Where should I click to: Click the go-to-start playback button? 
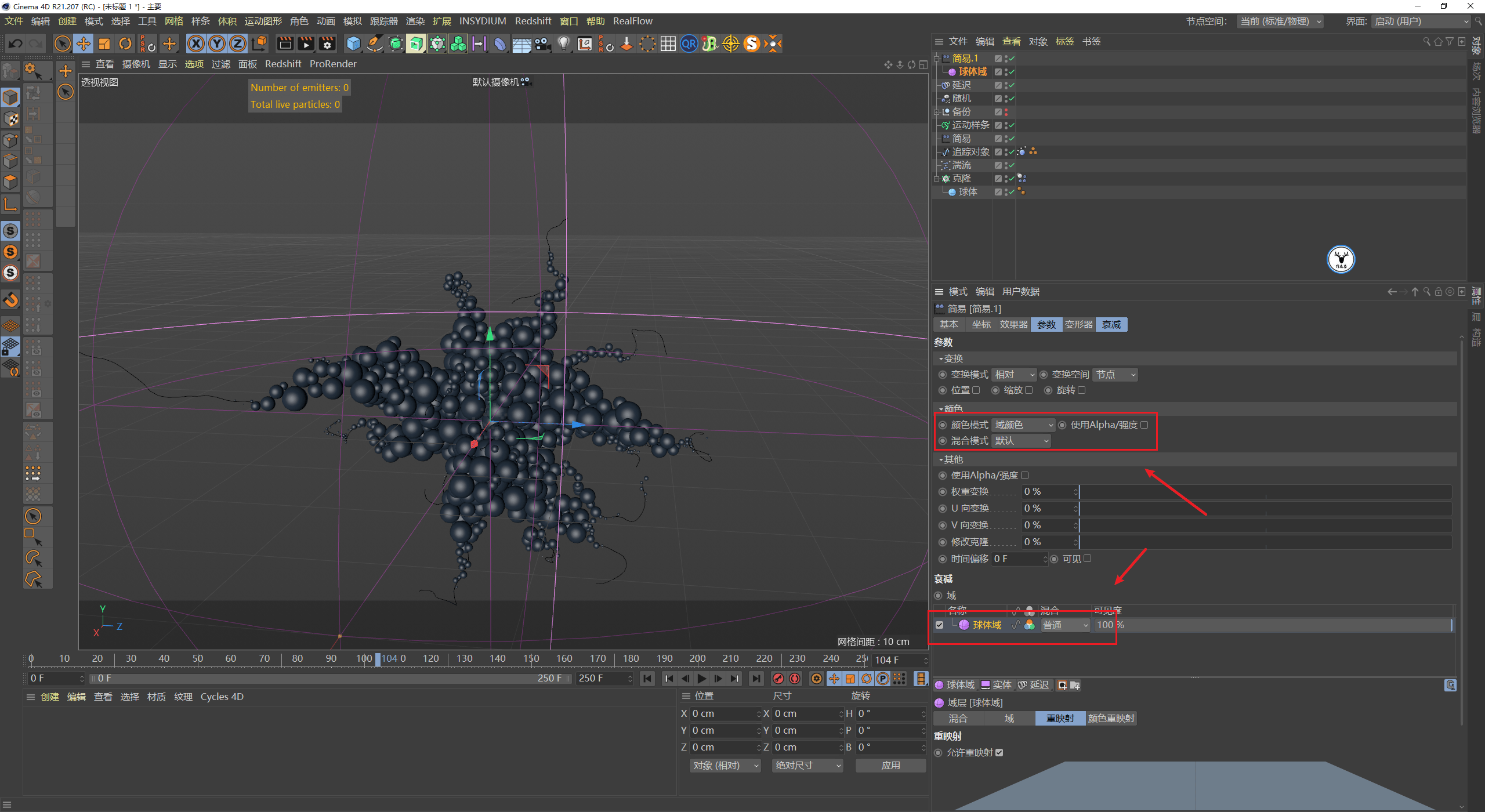[x=647, y=678]
